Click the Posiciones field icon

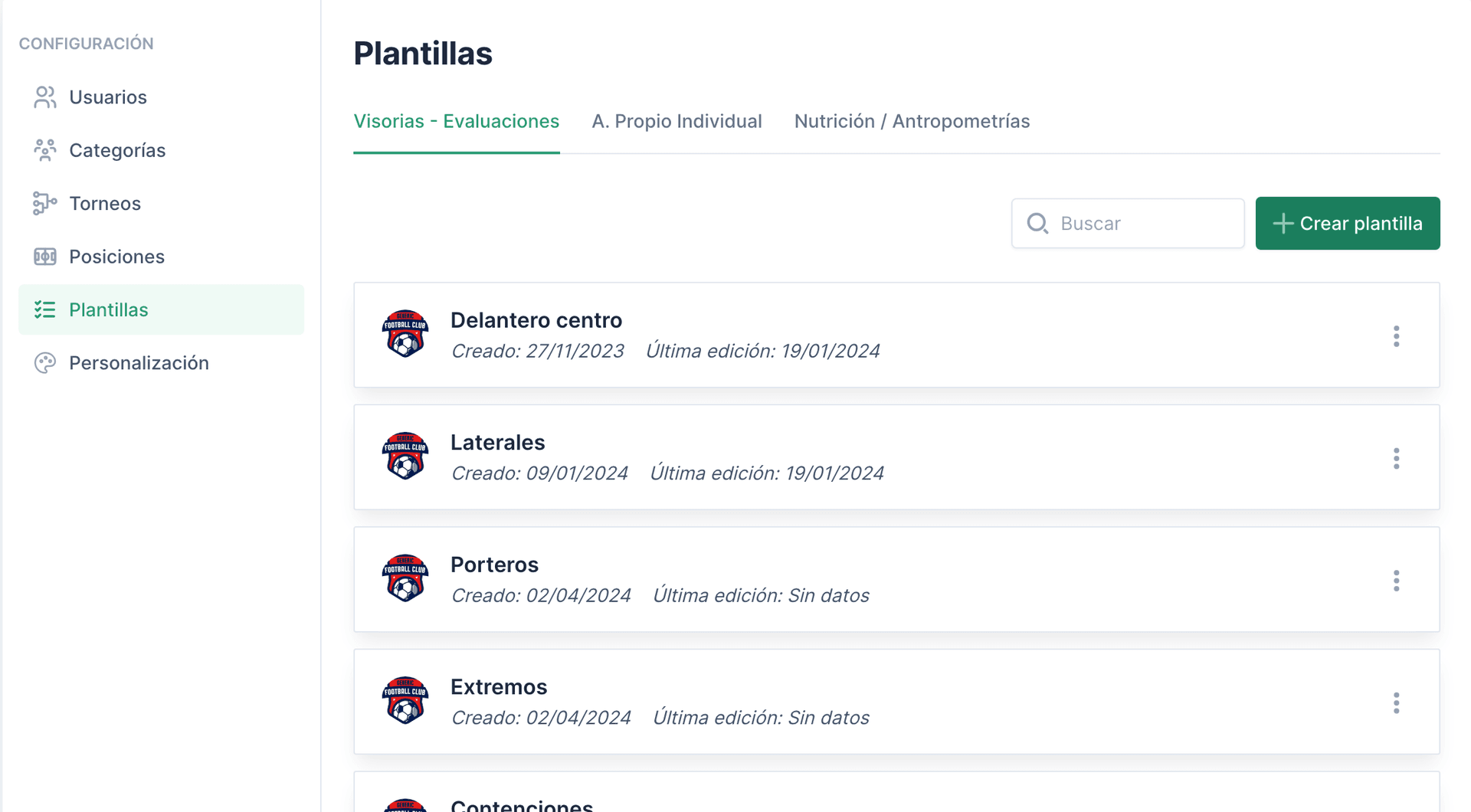(x=44, y=257)
